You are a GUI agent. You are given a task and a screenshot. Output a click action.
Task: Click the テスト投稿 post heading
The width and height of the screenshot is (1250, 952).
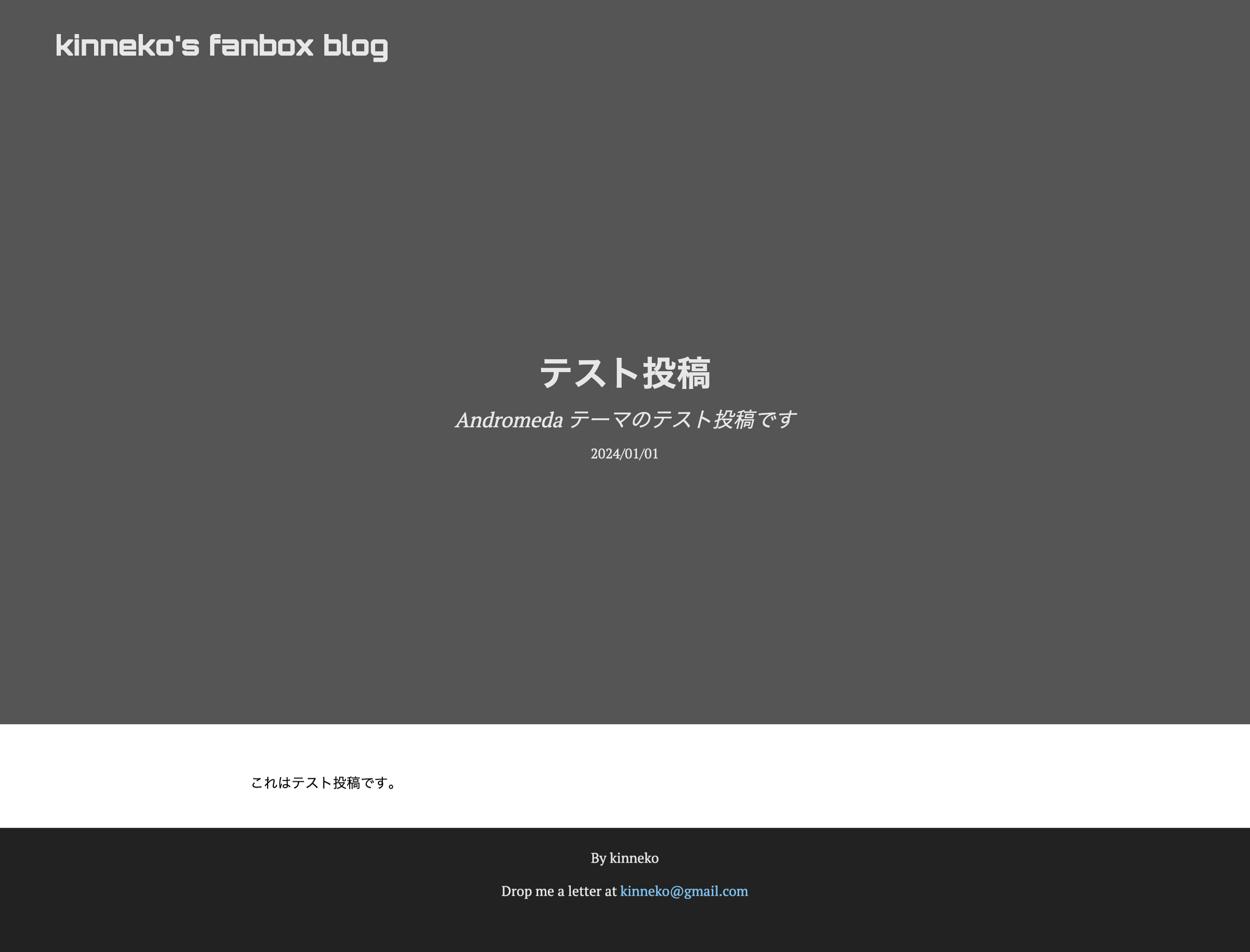625,373
